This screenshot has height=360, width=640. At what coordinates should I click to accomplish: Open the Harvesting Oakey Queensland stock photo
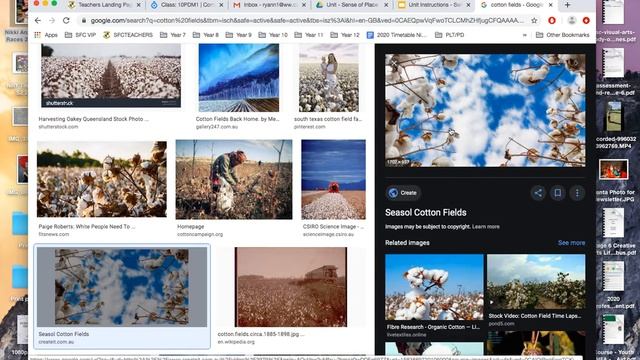coord(111,76)
